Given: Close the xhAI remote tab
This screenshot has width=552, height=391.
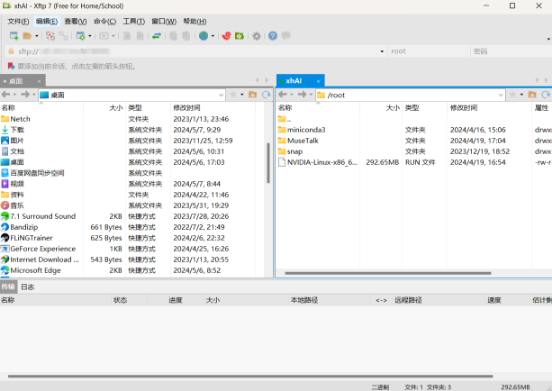Looking at the screenshot, I should (318, 81).
